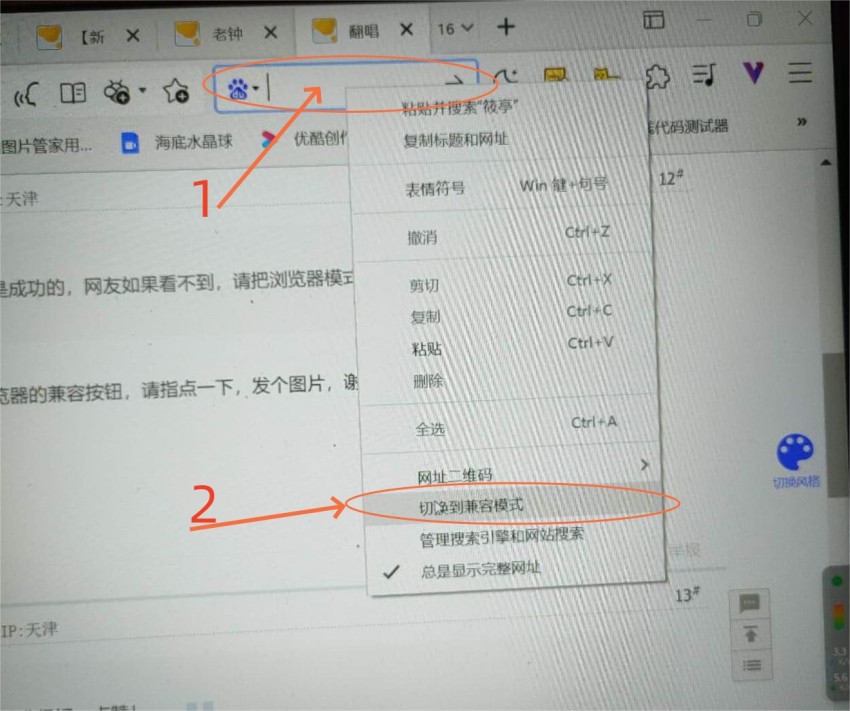Switch to the 老钟 tab
The width and height of the screenshot is (850, 711).
click(x=228, y=33)
